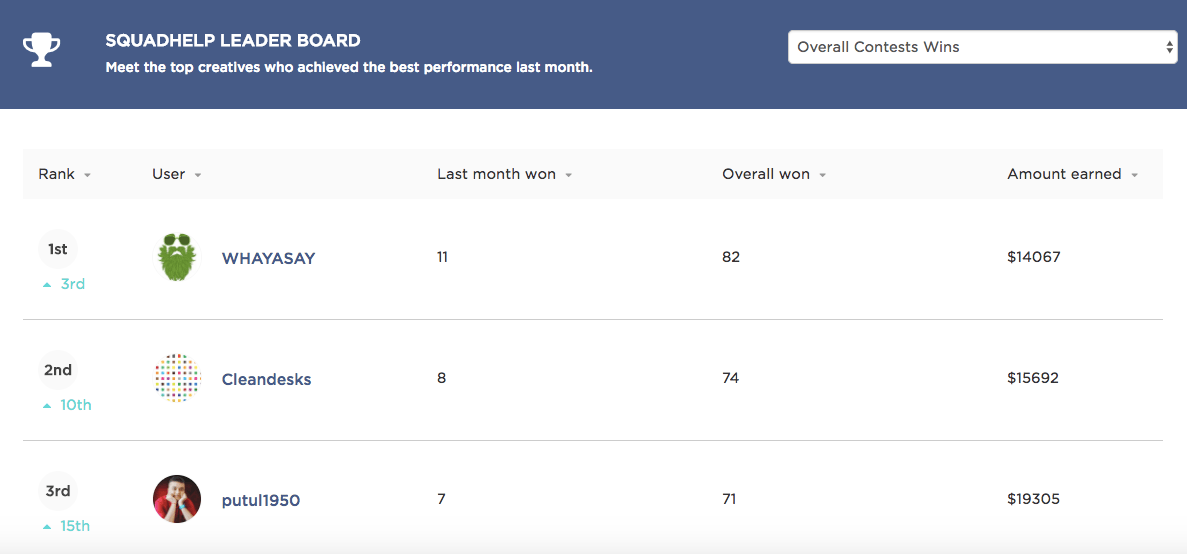Open Cleandesks user profile link
The height and width of the screenshot is (554, 1187).
(266, 379)
